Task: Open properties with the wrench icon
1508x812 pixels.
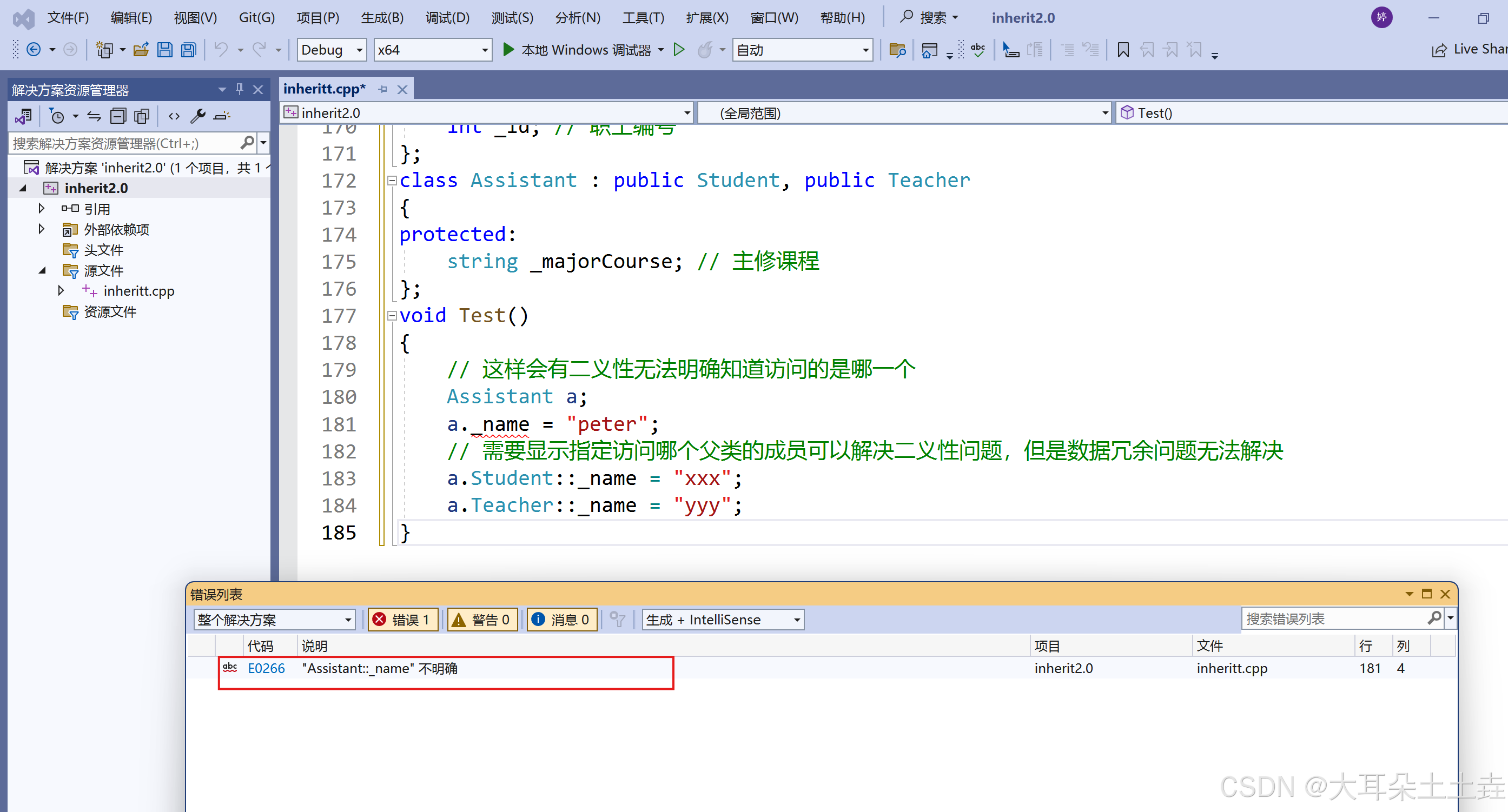Action: 198,116
